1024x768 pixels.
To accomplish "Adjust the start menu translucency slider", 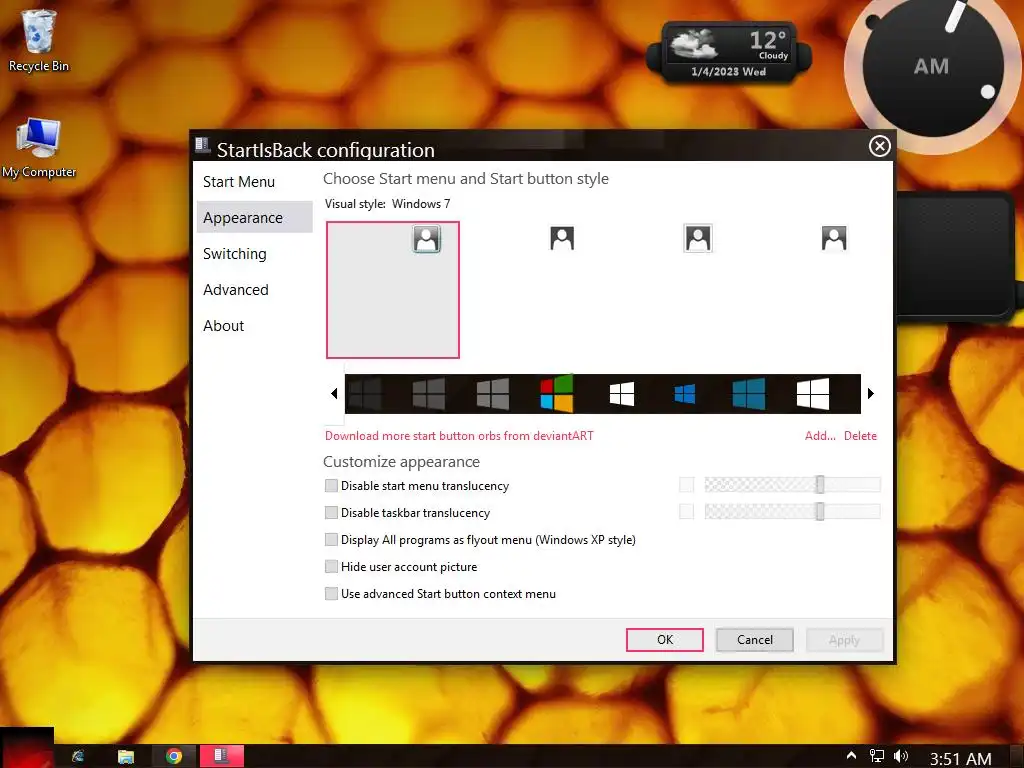I will tap(820, 485).
